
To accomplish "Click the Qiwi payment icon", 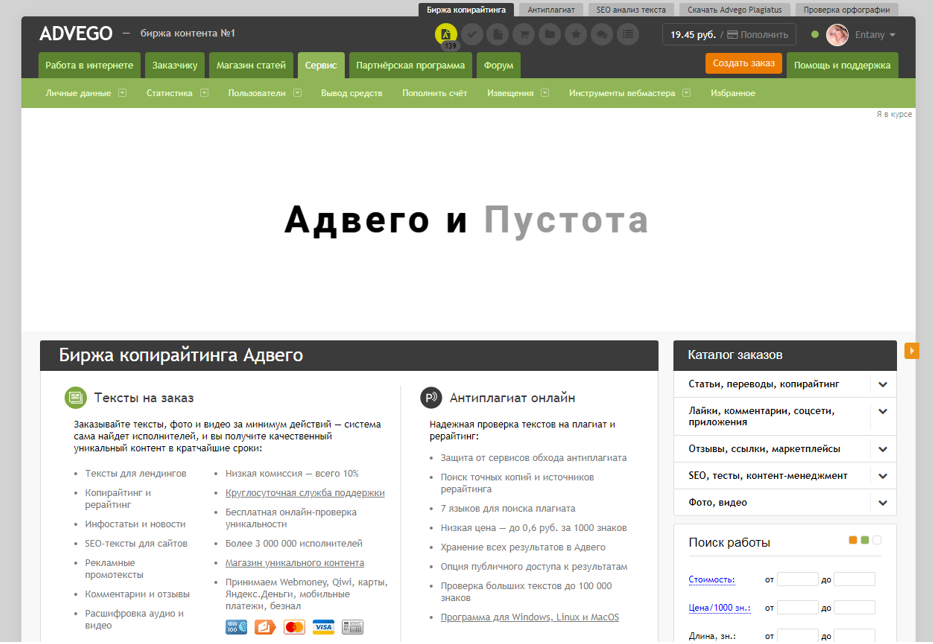I will [x=265, y=627].
